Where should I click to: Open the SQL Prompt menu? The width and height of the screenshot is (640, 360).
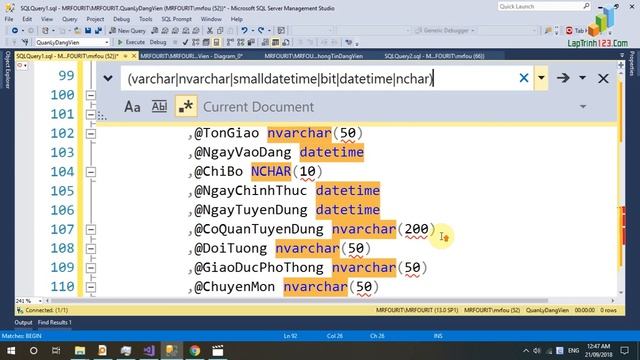[176, 19]
